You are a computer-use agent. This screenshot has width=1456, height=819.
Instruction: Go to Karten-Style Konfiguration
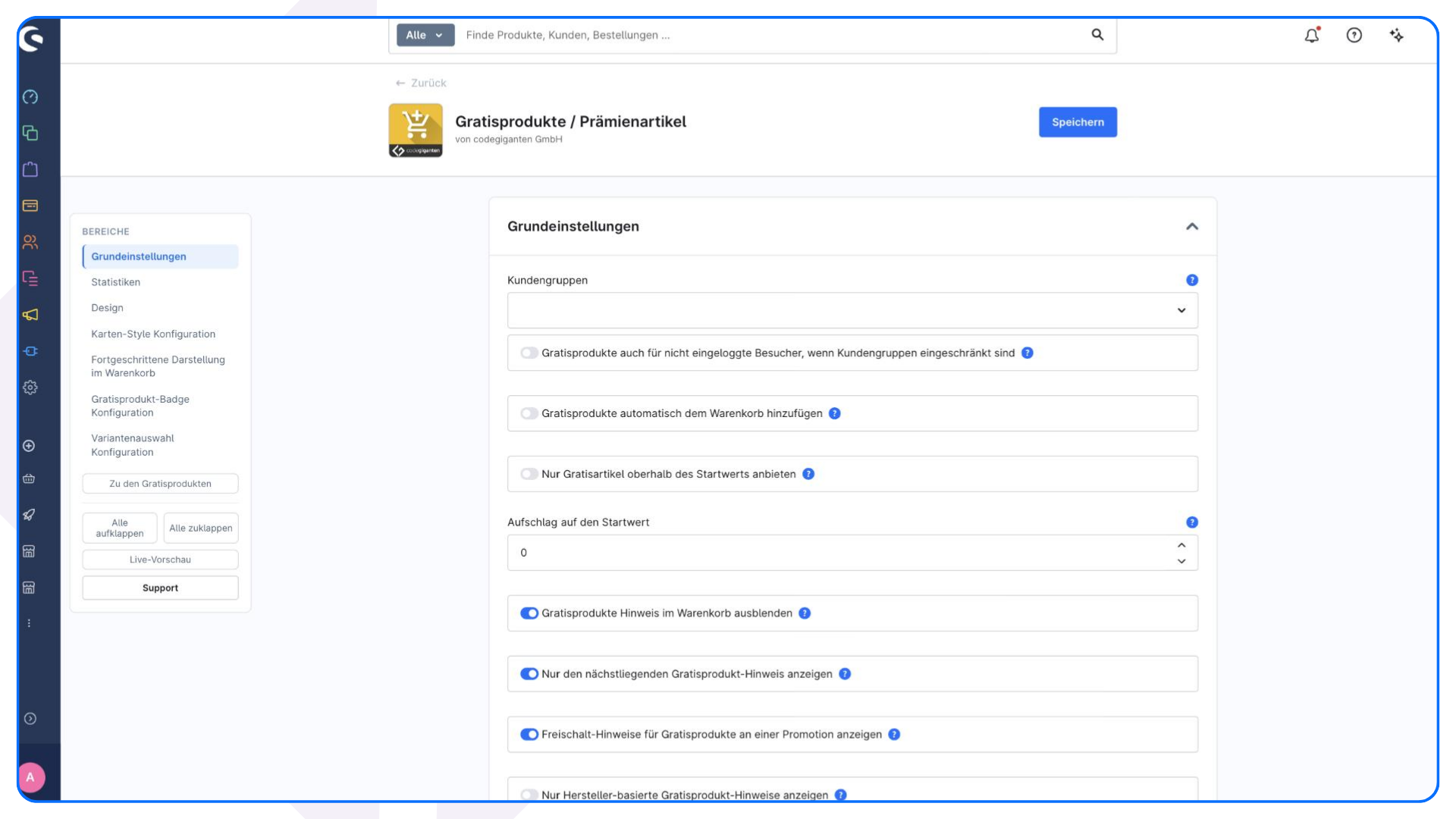(153, 334)
